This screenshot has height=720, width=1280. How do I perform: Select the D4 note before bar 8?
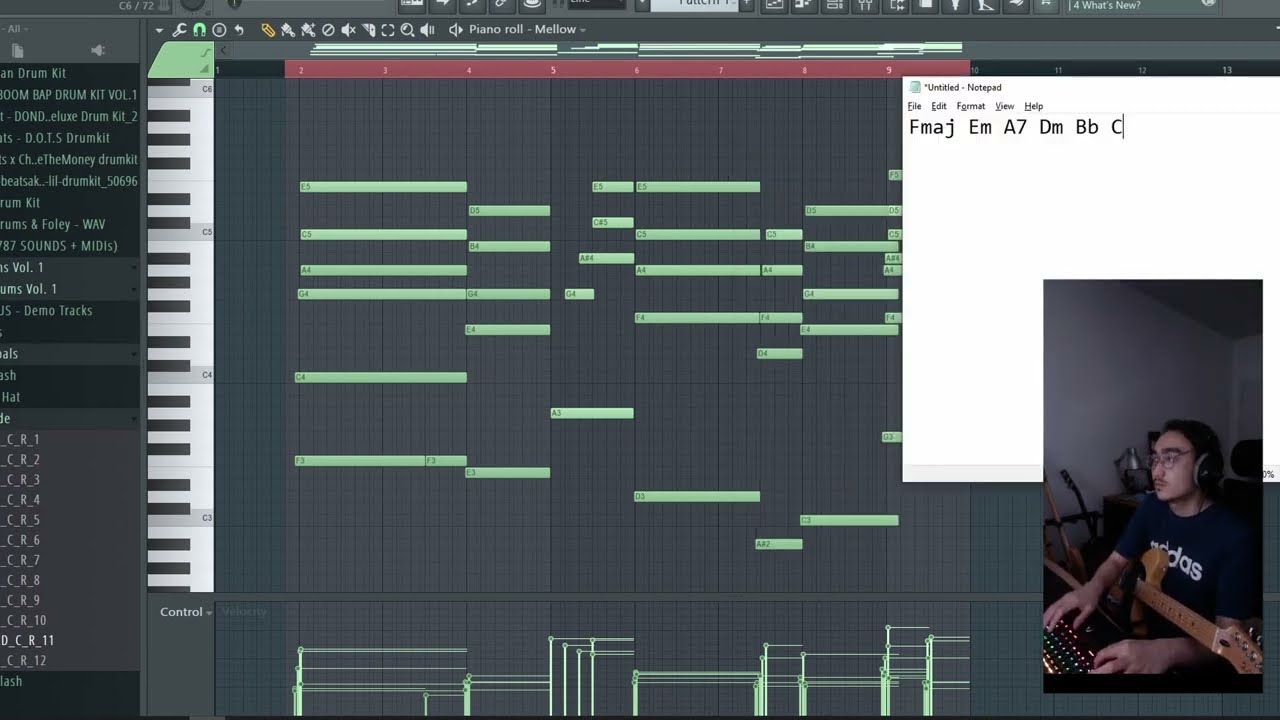(779, 353)
